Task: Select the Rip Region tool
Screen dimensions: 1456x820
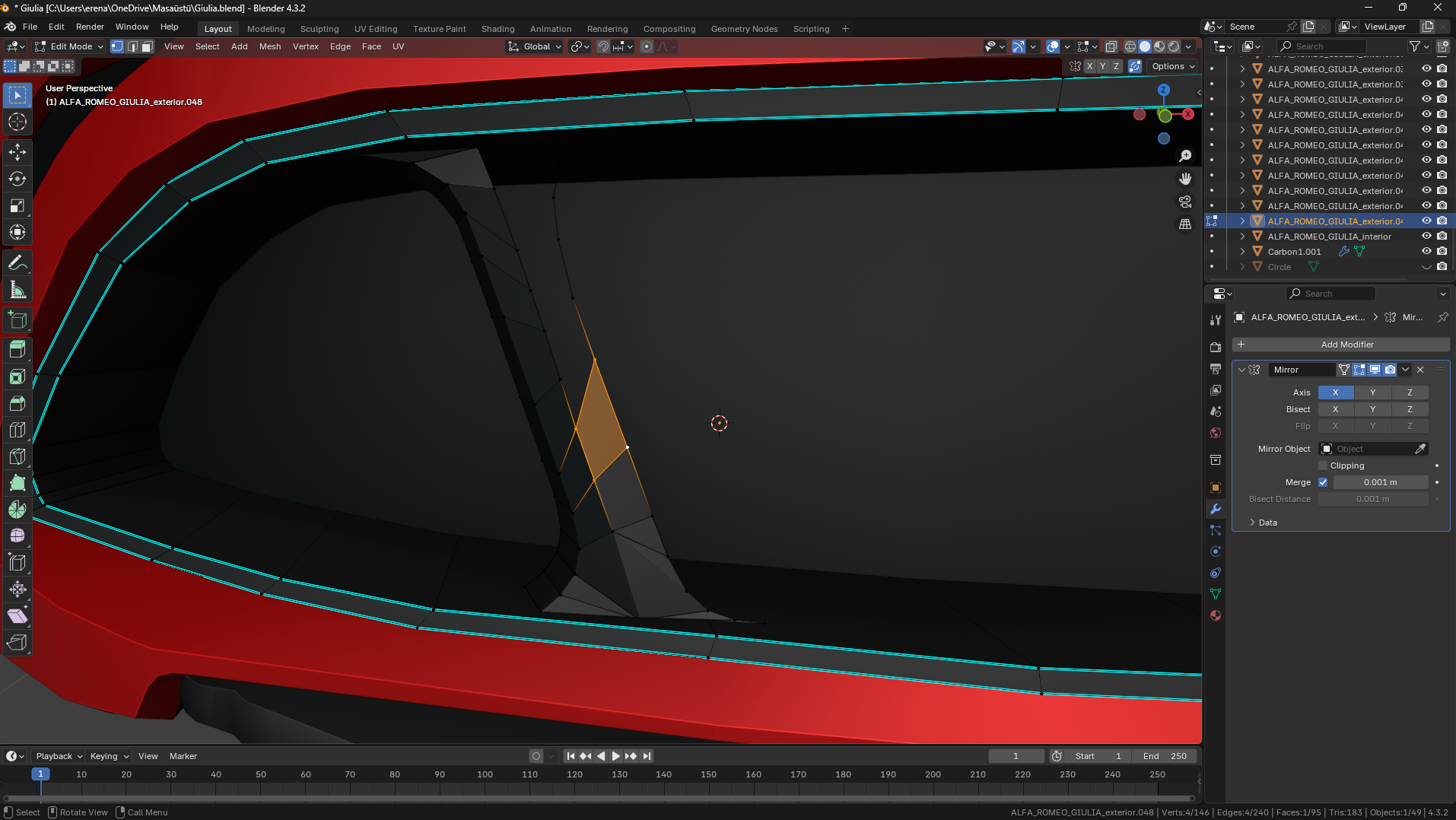Action: click(x=17, y=643)
